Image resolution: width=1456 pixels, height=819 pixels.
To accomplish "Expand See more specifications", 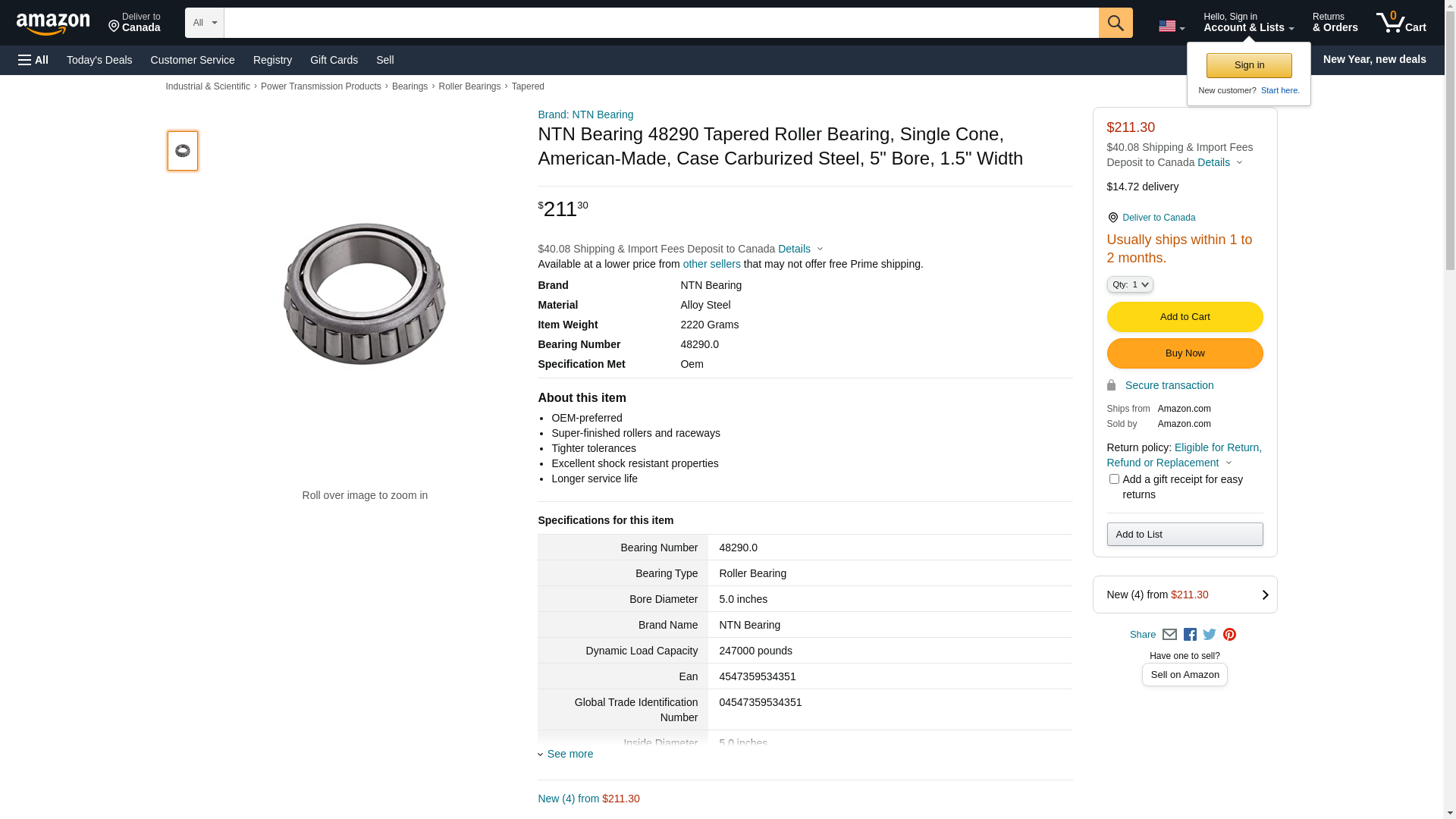I will pyautogui.click(x=570, y=754).
